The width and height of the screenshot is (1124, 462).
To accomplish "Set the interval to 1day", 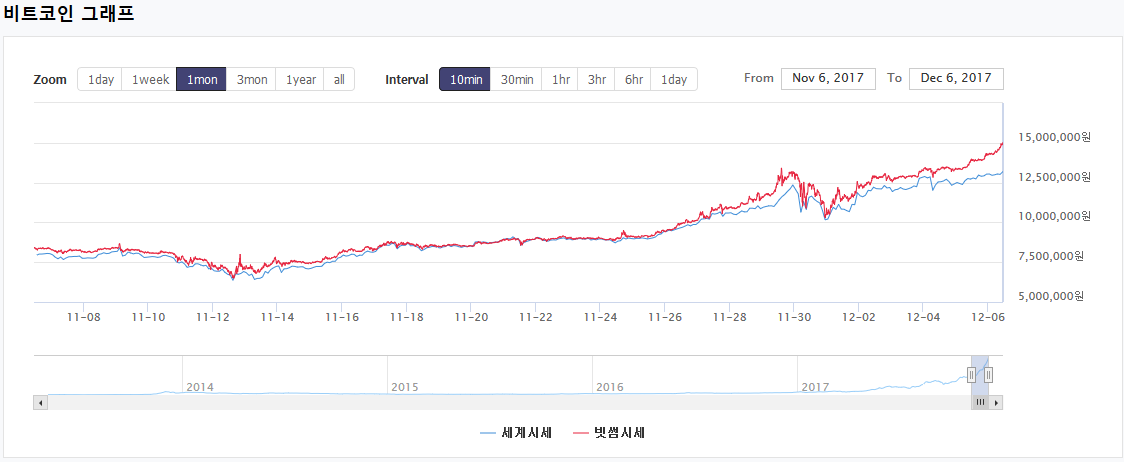I will 674,80.
